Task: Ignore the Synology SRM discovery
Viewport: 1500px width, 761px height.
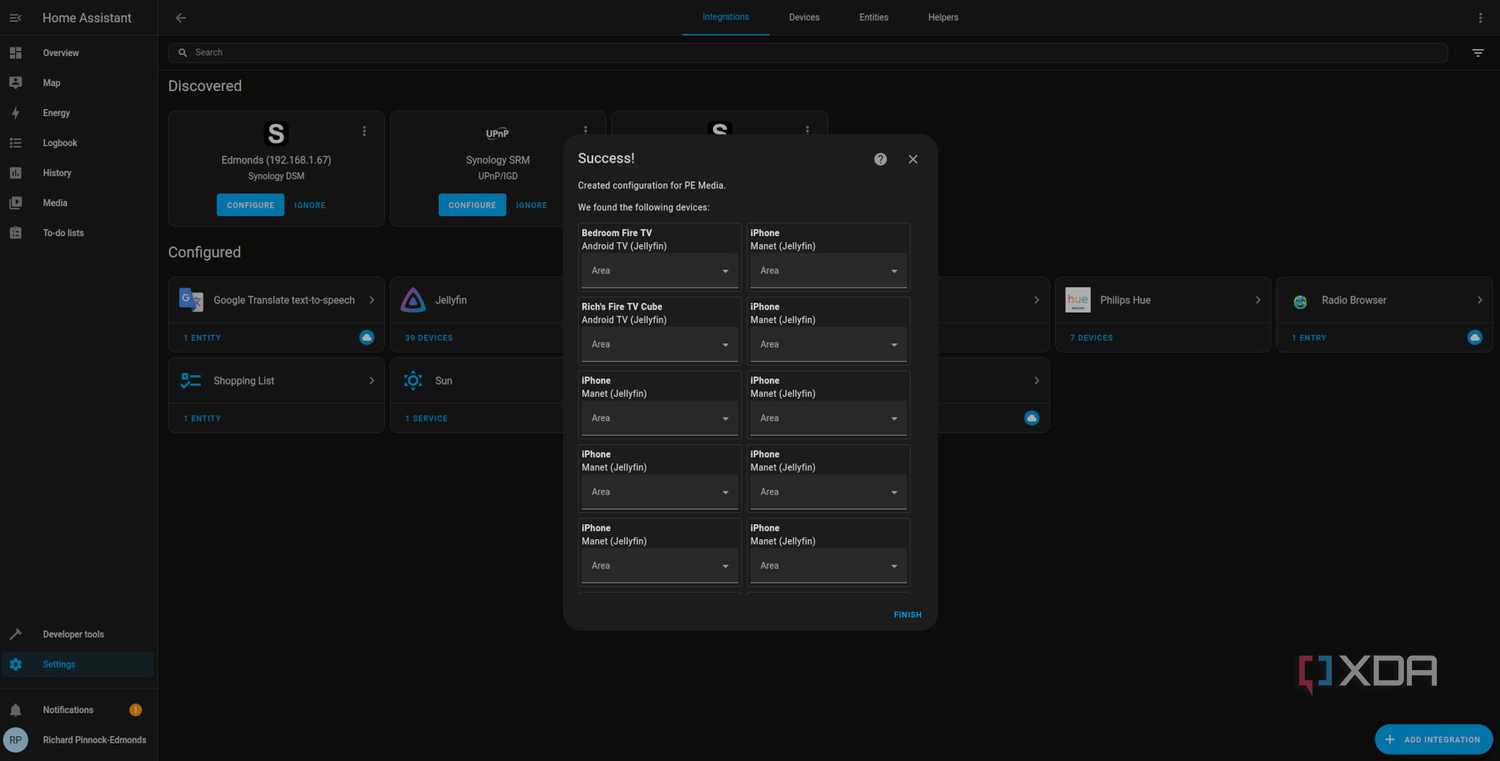Action: pyautogui.click(x=532, y=205)
